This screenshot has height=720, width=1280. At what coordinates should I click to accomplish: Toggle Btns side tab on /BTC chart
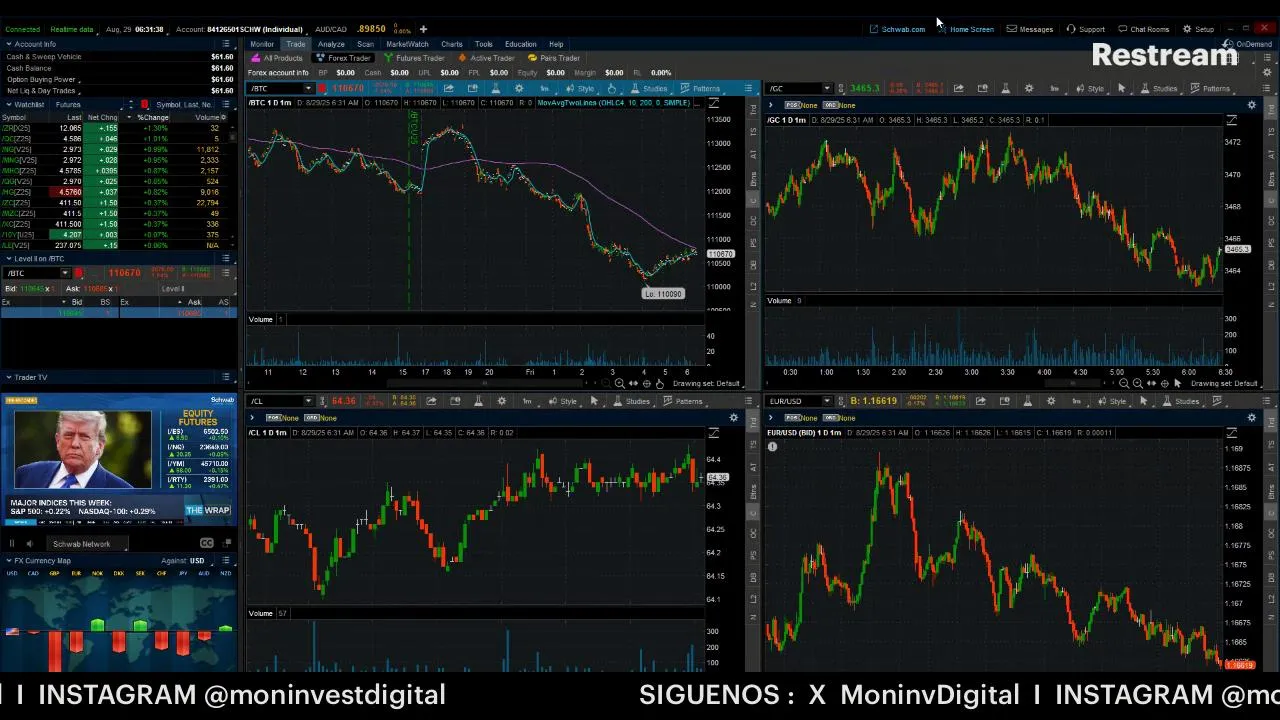pyautogui.click(x=754, y=178)
